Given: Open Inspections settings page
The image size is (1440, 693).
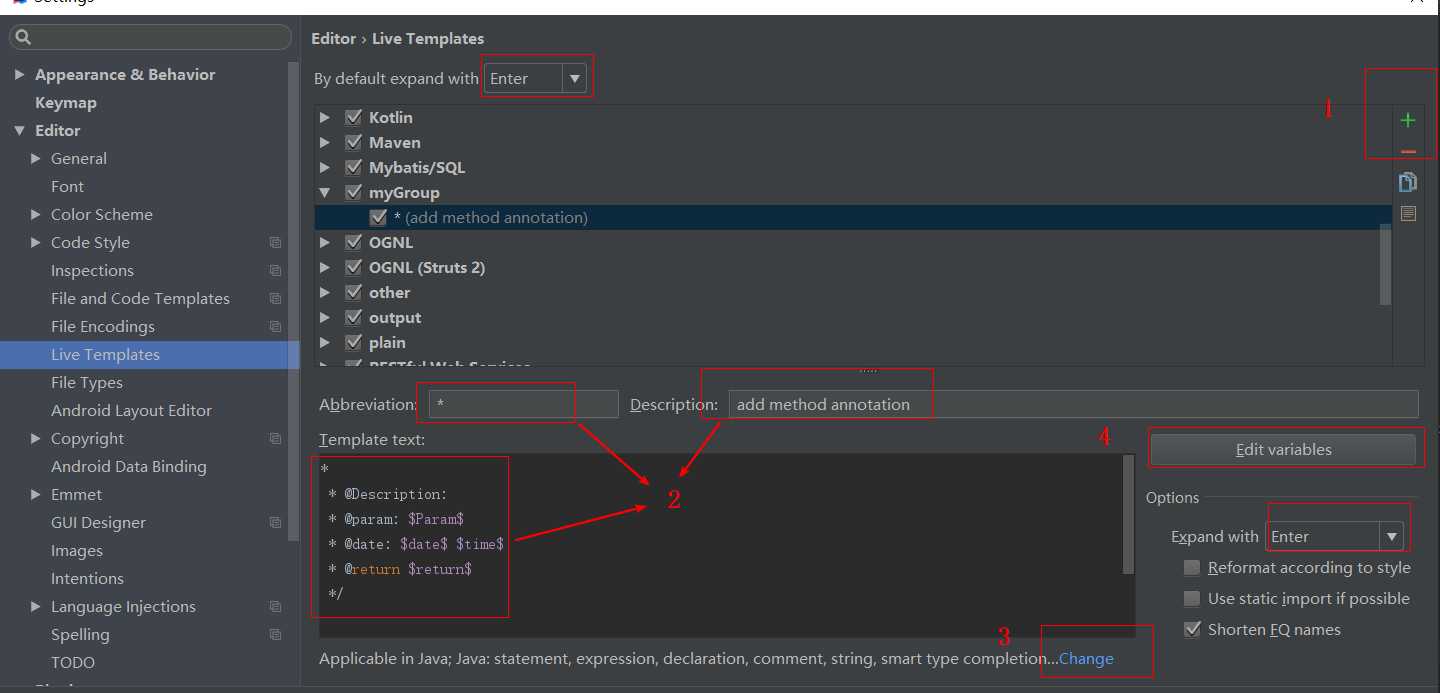Looking at the screenshot, I should coord(92,271).
